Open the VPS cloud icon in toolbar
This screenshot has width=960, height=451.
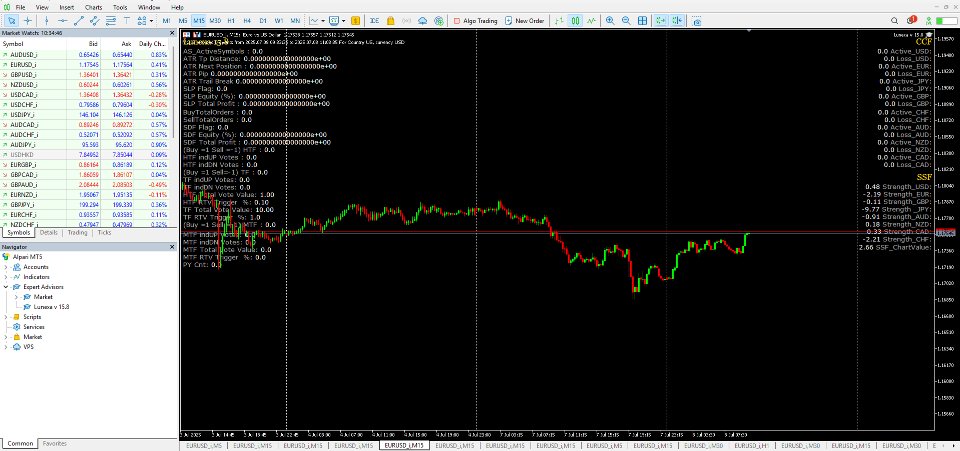pyautogui.click(x=422, y=20)
